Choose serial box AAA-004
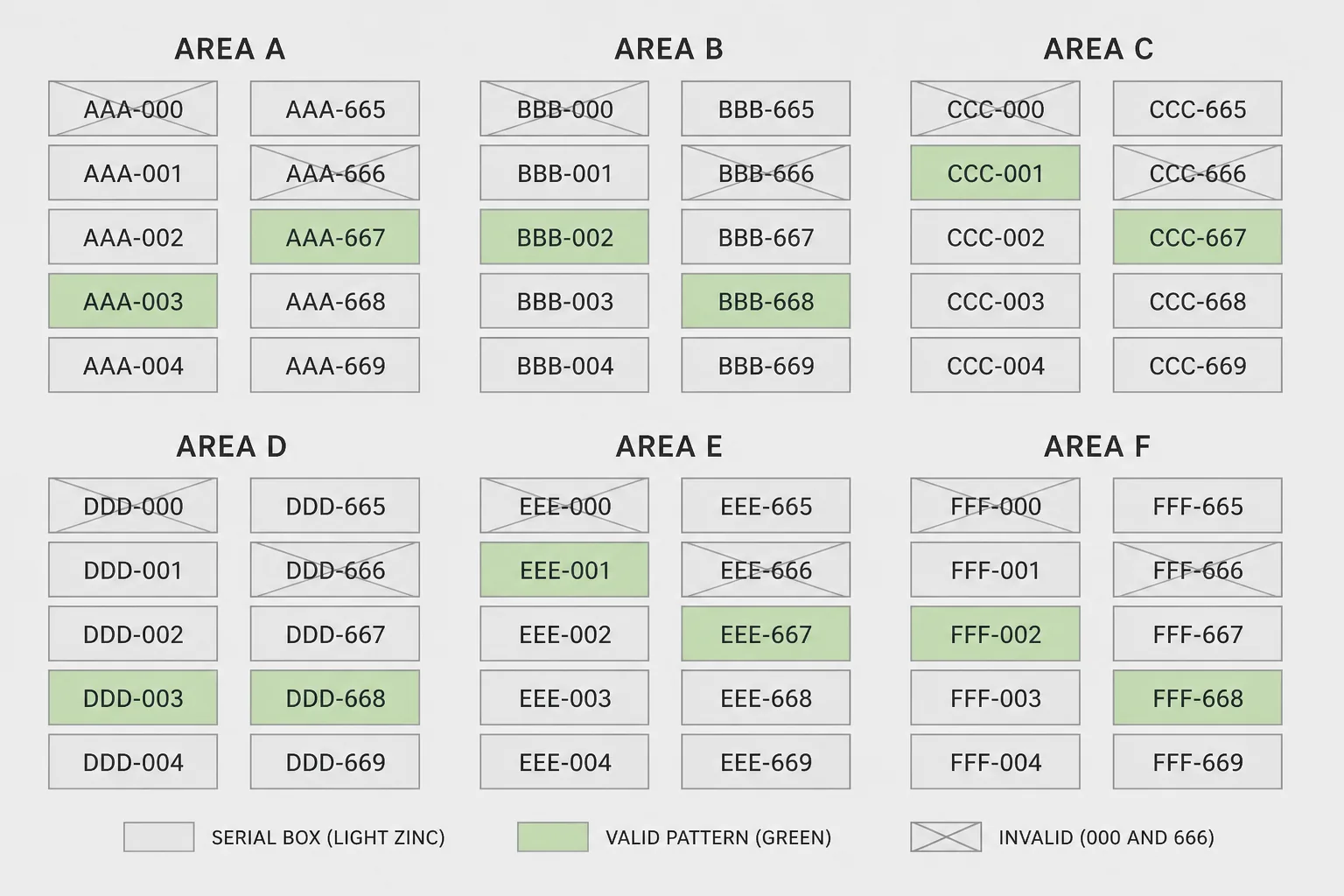The width and height of the screenshot is (1344, 896). point(133,365)
